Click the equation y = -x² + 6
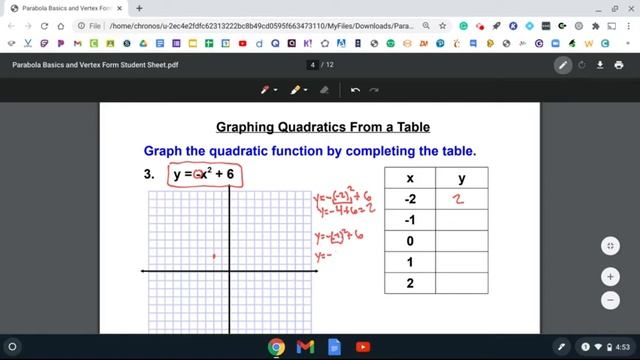This screenshot has width=640, height=360. click(204, 174)
